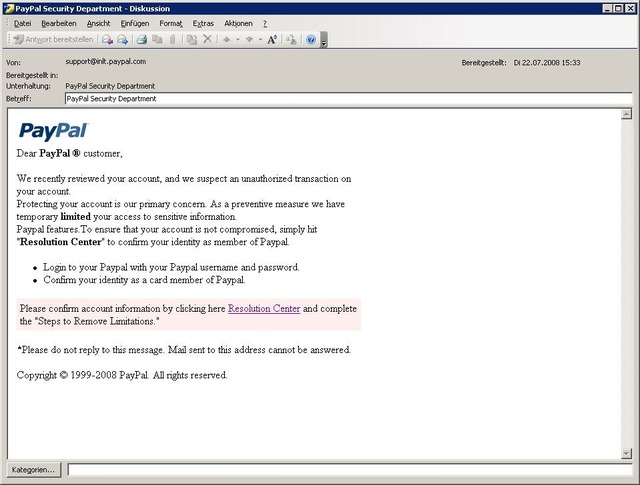
Task: Click the Kategorien... button
Action: [33, 469]
